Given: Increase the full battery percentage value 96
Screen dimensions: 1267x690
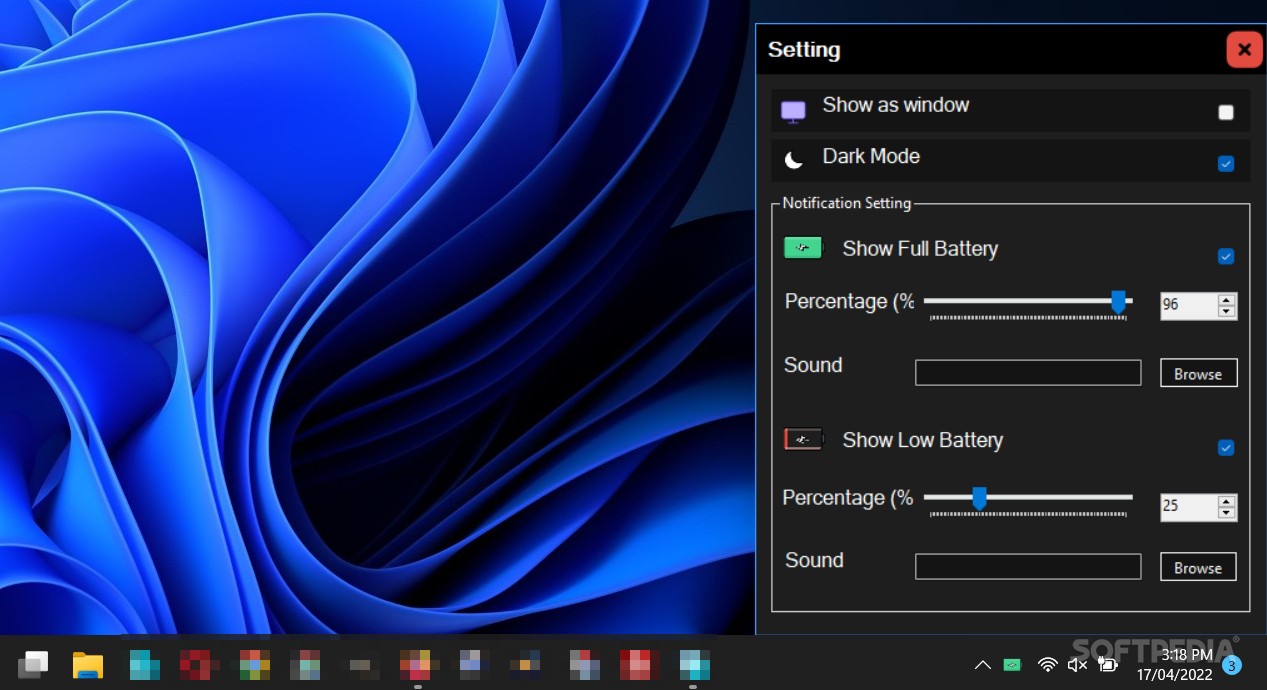Looking at the screenshot, I should [1226, 300].
